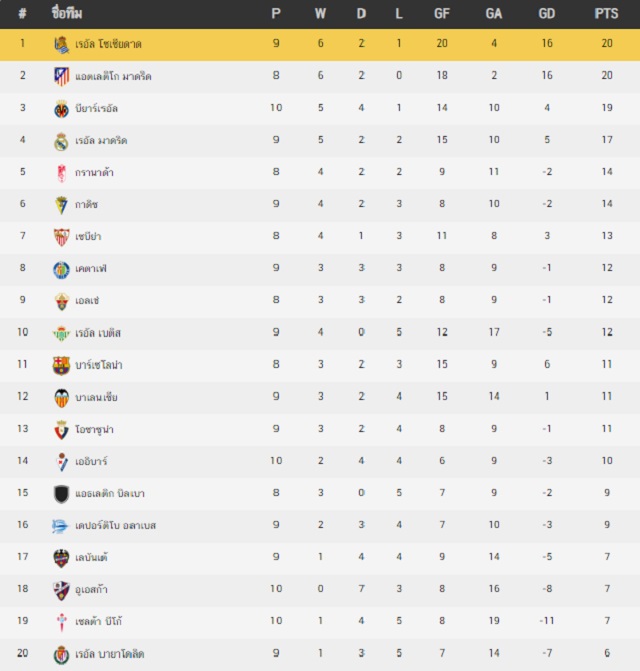Screen dimensions: 640x671
Task: Click the Valencia bat crest
Action: pyautogui.click(x=61, y=398)
